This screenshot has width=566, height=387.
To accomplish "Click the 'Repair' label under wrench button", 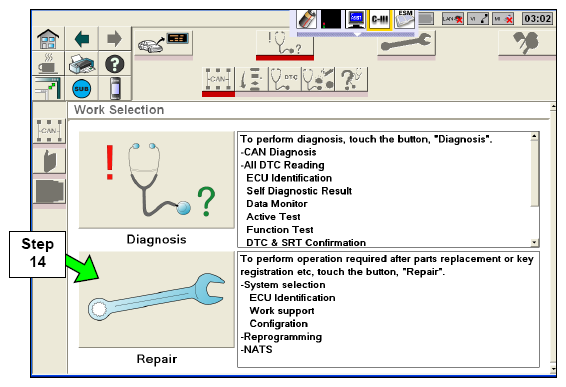I will 157,359.
